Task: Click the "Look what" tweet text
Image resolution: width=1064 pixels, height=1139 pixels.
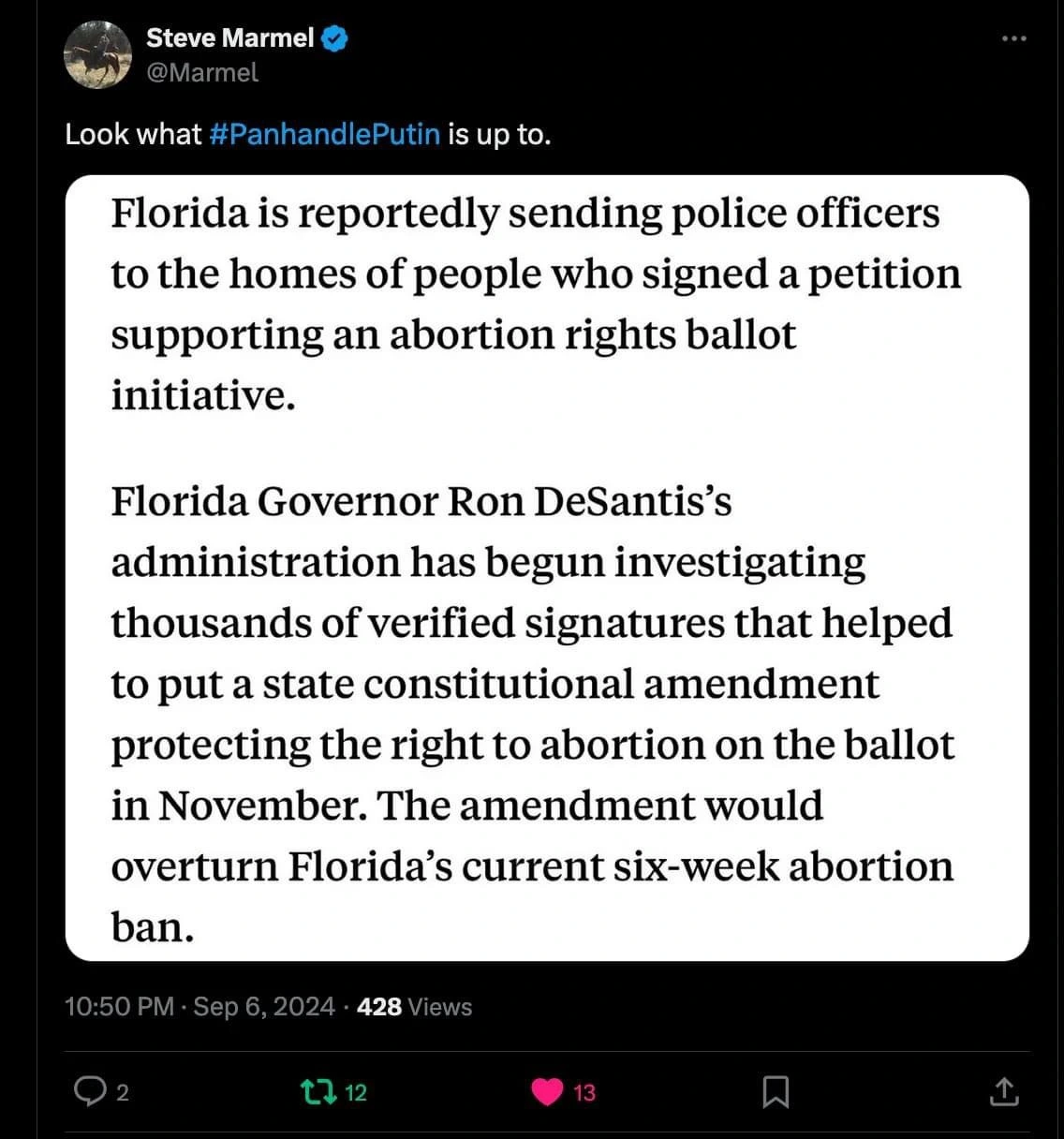Action: click(x=133, y=134)
